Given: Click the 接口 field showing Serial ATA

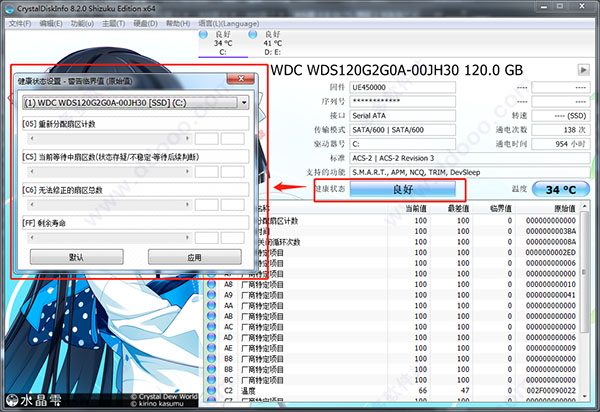Looking at the screenshot, I should pyautogui.click(x=403, y=116).
